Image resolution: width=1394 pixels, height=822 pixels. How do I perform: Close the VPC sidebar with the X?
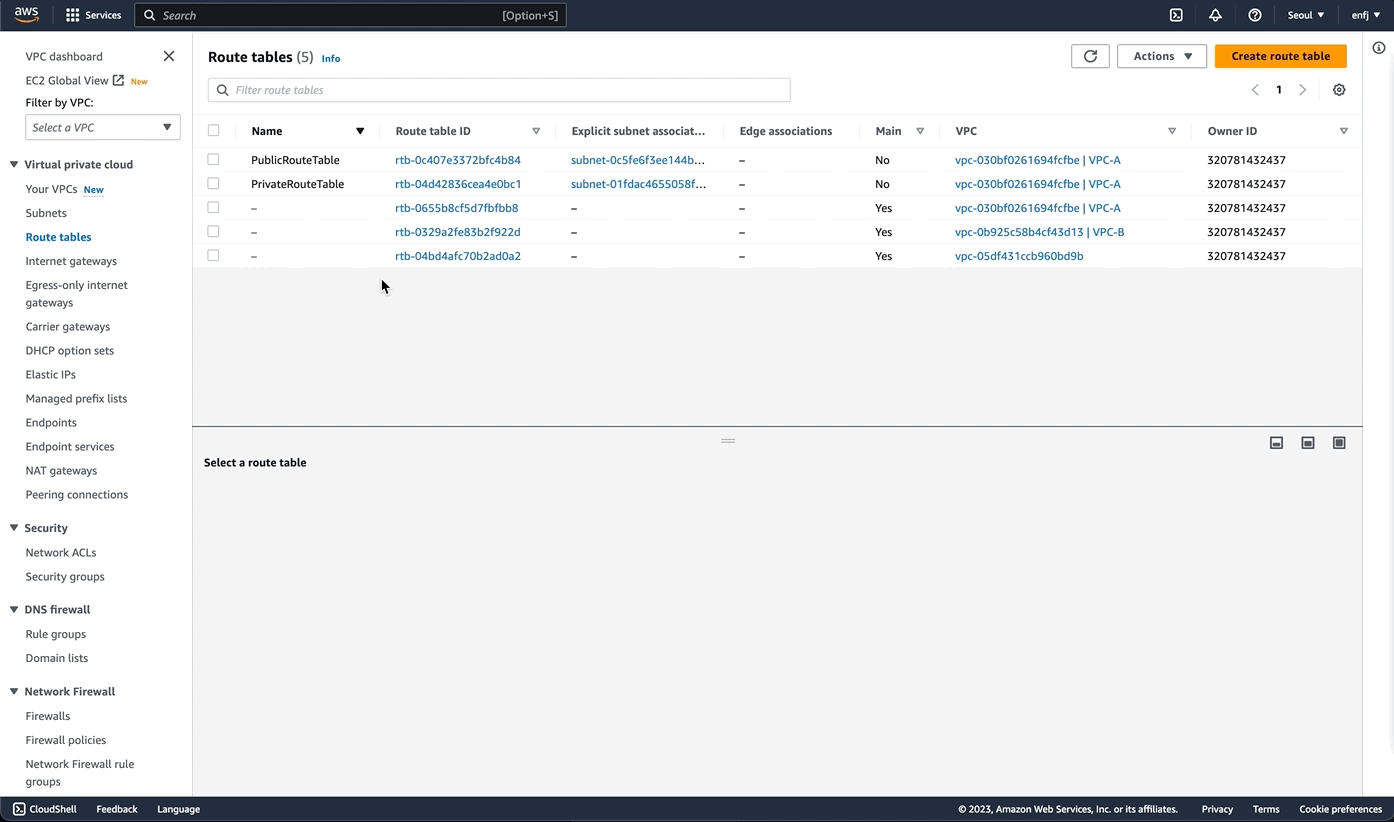[x=169, y=56]
